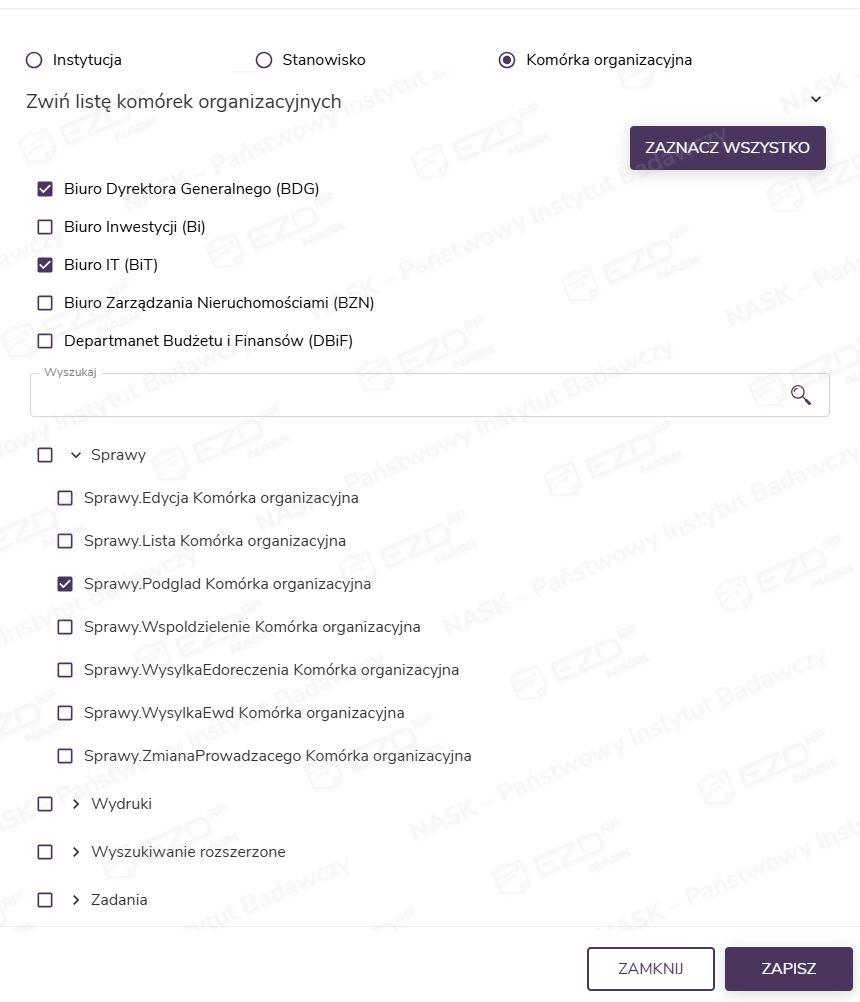Click the ZAPISZ button

[788, 969]
